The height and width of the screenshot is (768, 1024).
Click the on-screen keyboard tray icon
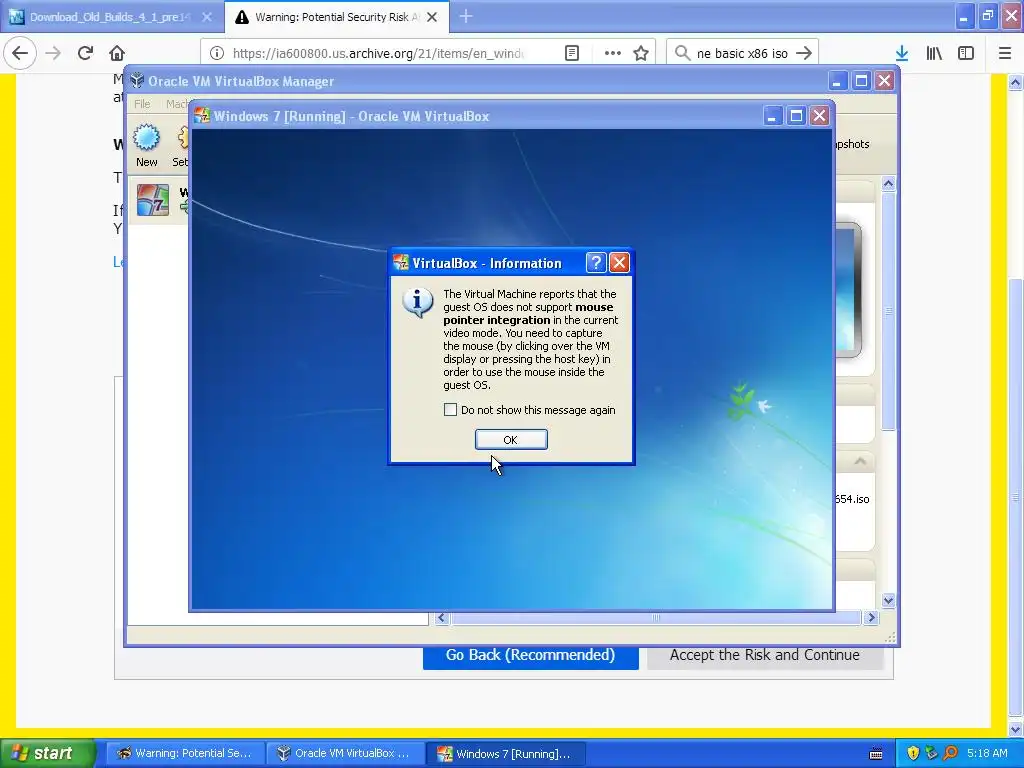[x=876, y=754]
